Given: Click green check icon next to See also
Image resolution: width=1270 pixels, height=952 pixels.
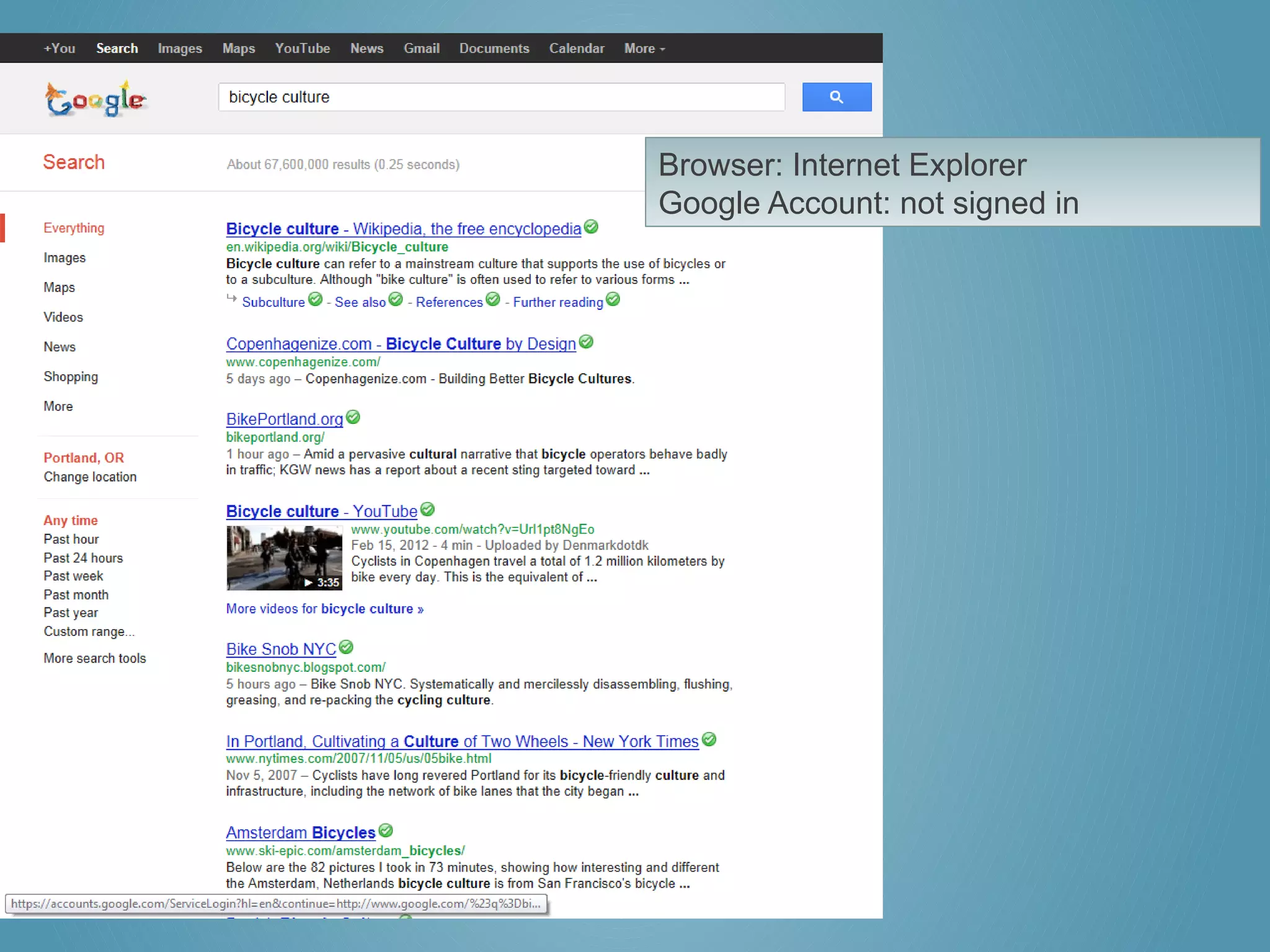Looking at the screenshot, I should click(x=396, y=299).
